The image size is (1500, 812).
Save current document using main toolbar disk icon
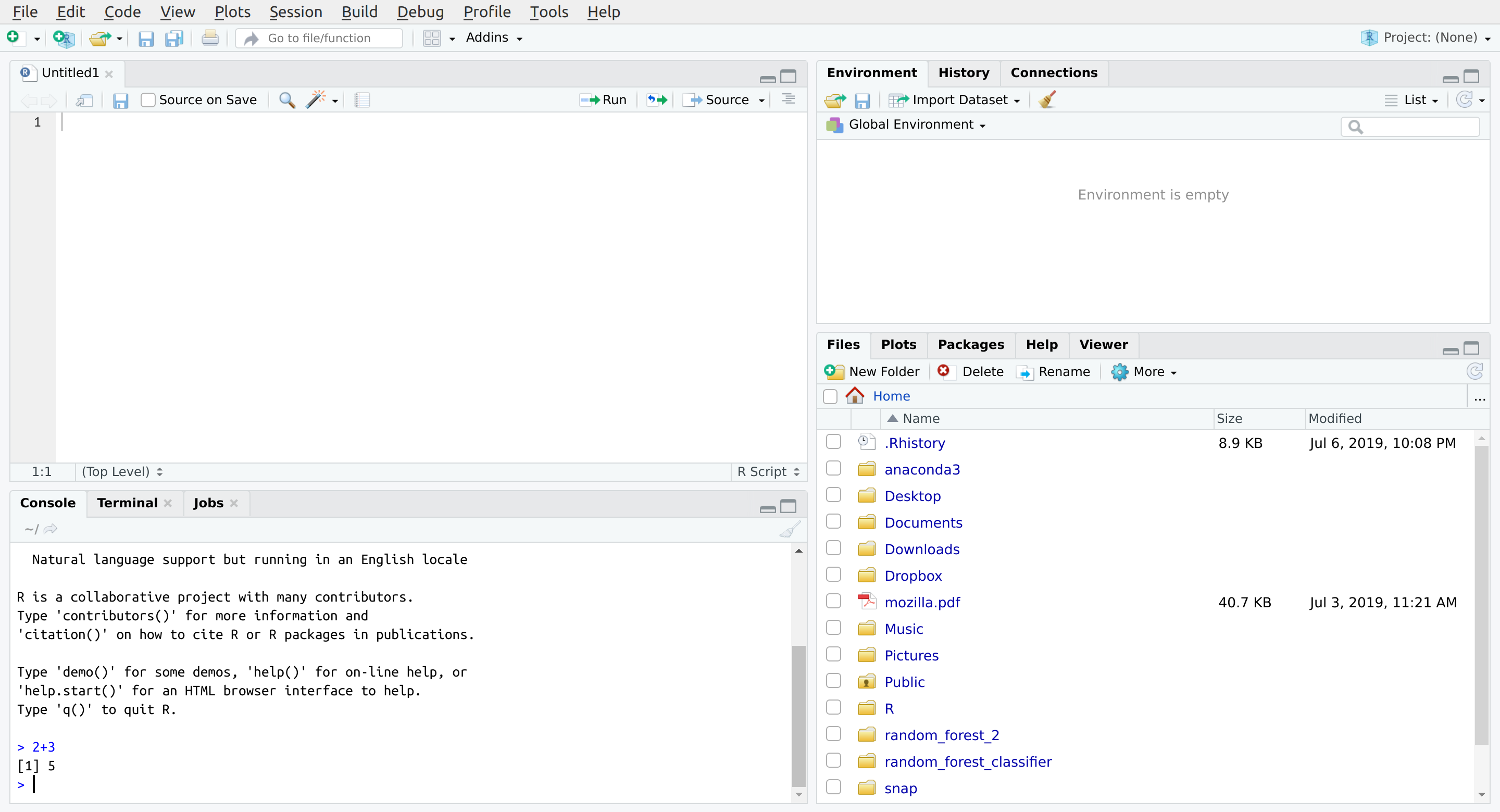[x=146, y=39]
